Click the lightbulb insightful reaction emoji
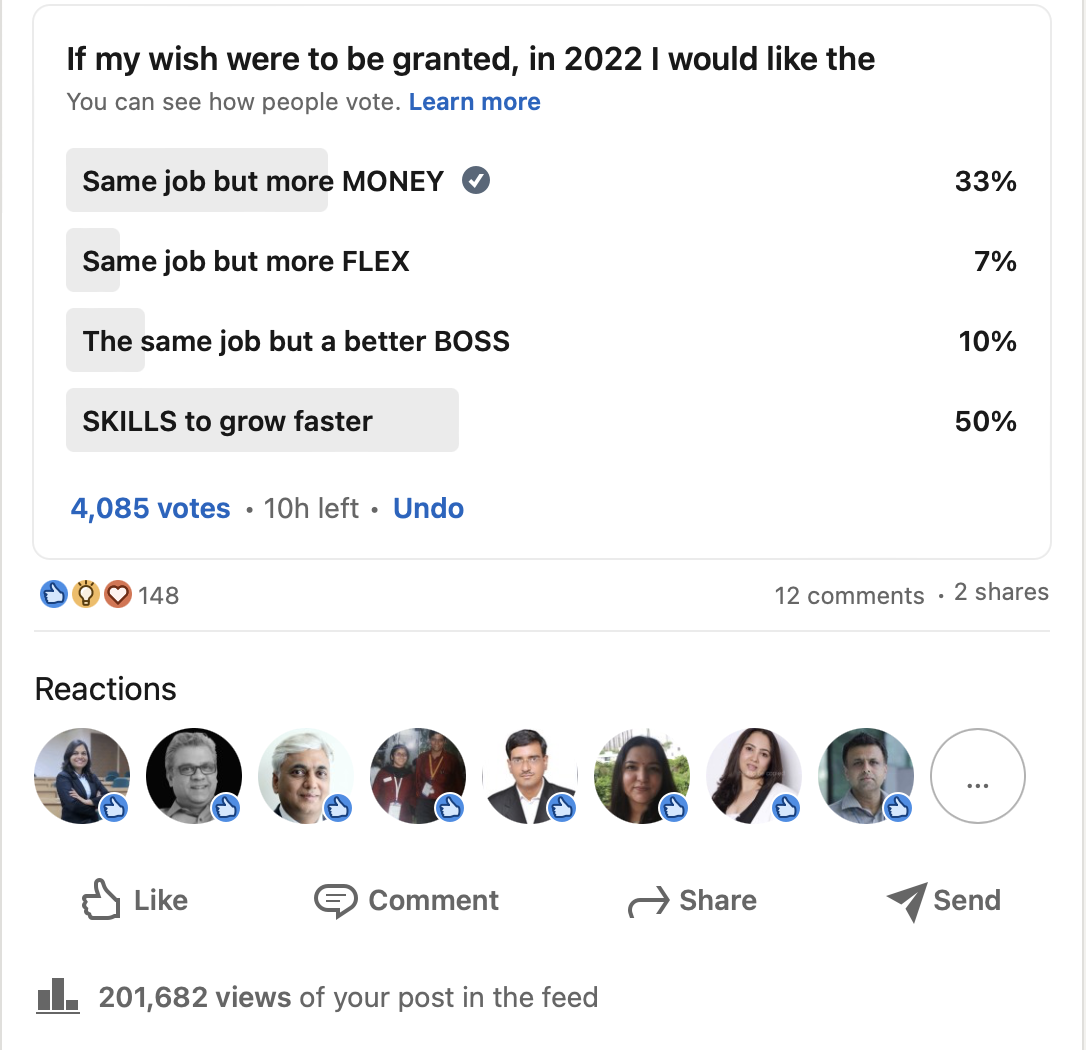The height and width of the screenshot is (1050, 1086). pos(86,594)
